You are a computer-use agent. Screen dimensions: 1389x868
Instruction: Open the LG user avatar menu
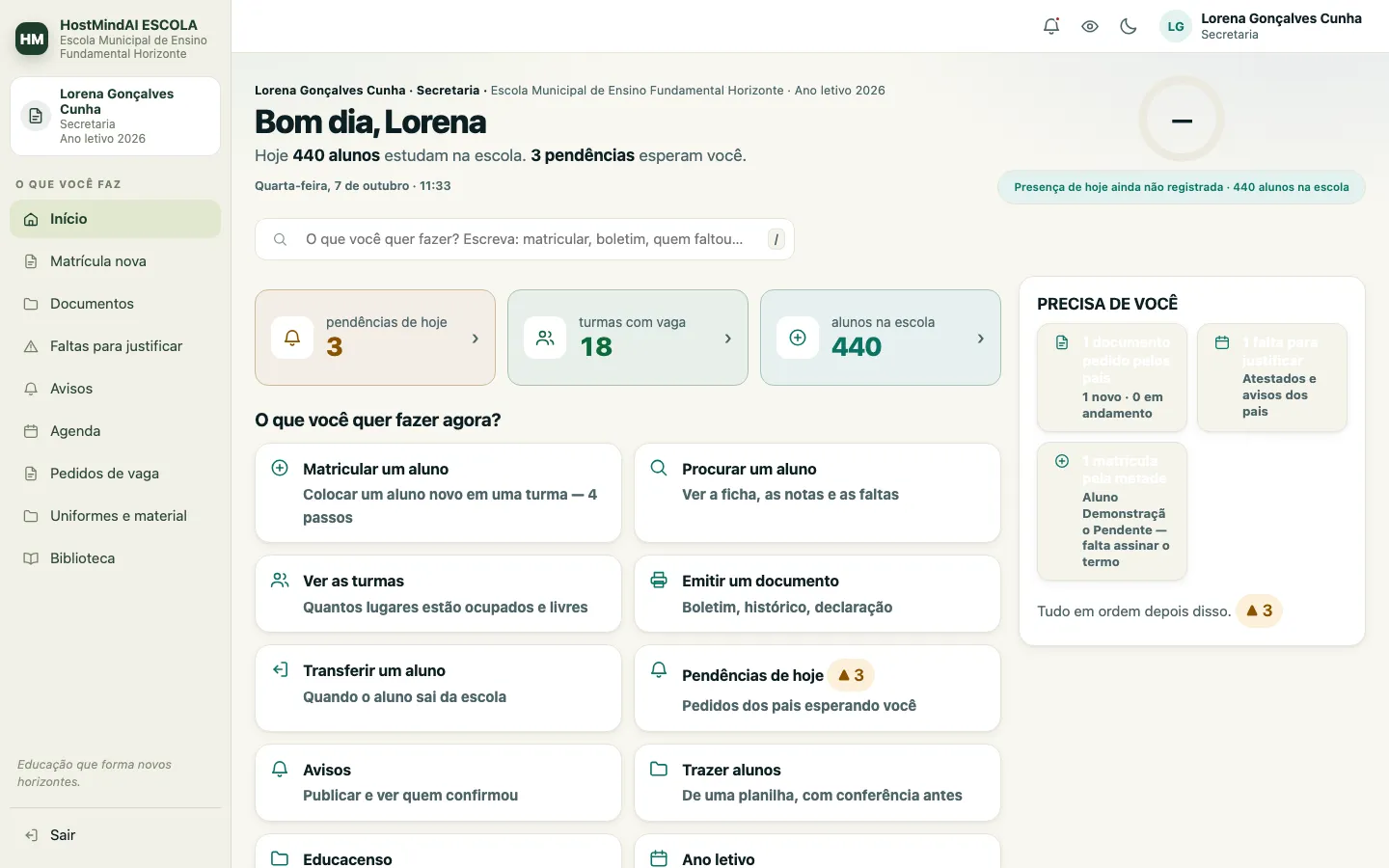click(x=1176, y=27)
